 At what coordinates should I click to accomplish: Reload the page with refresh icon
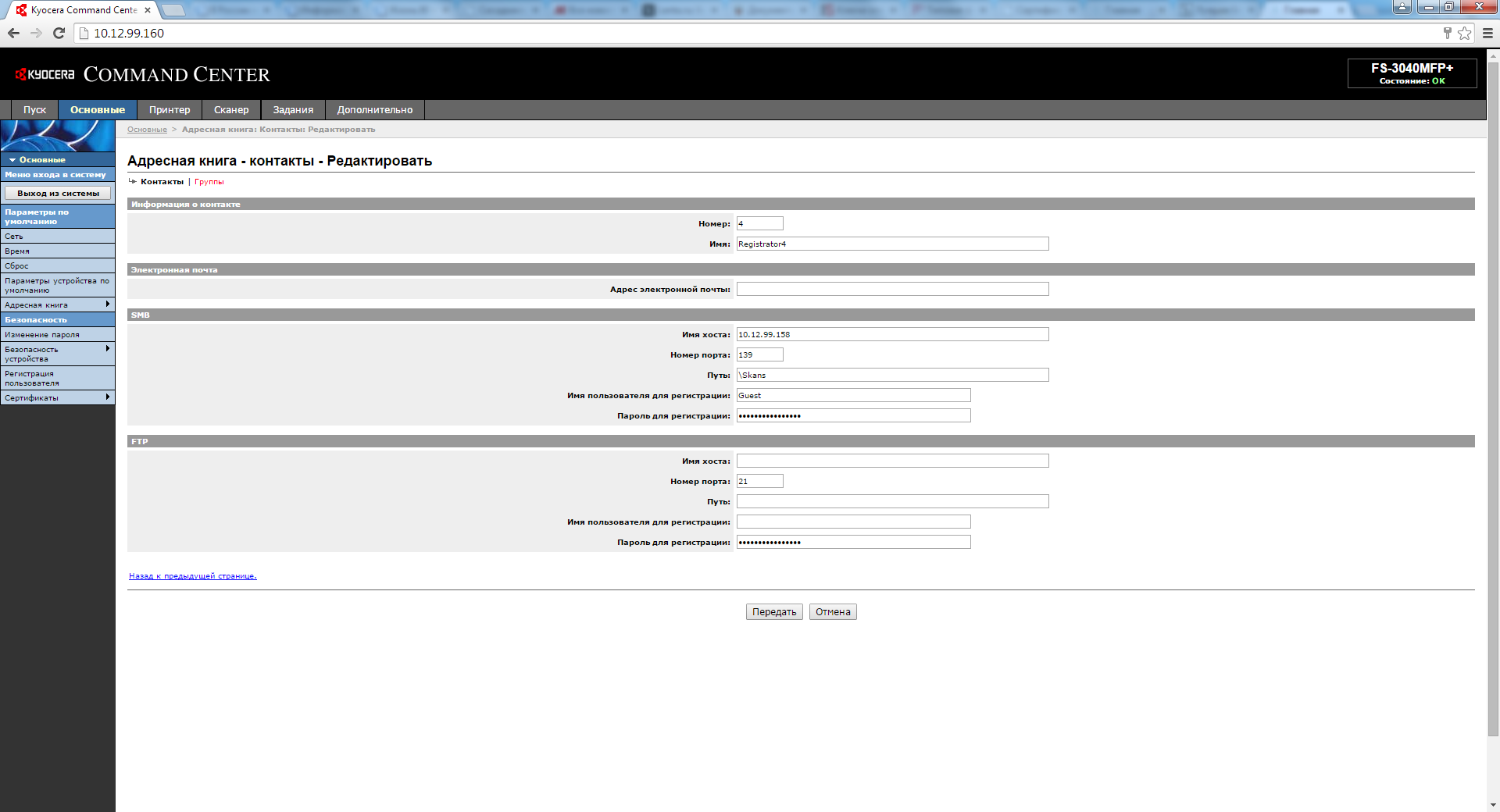pos(59,33)
